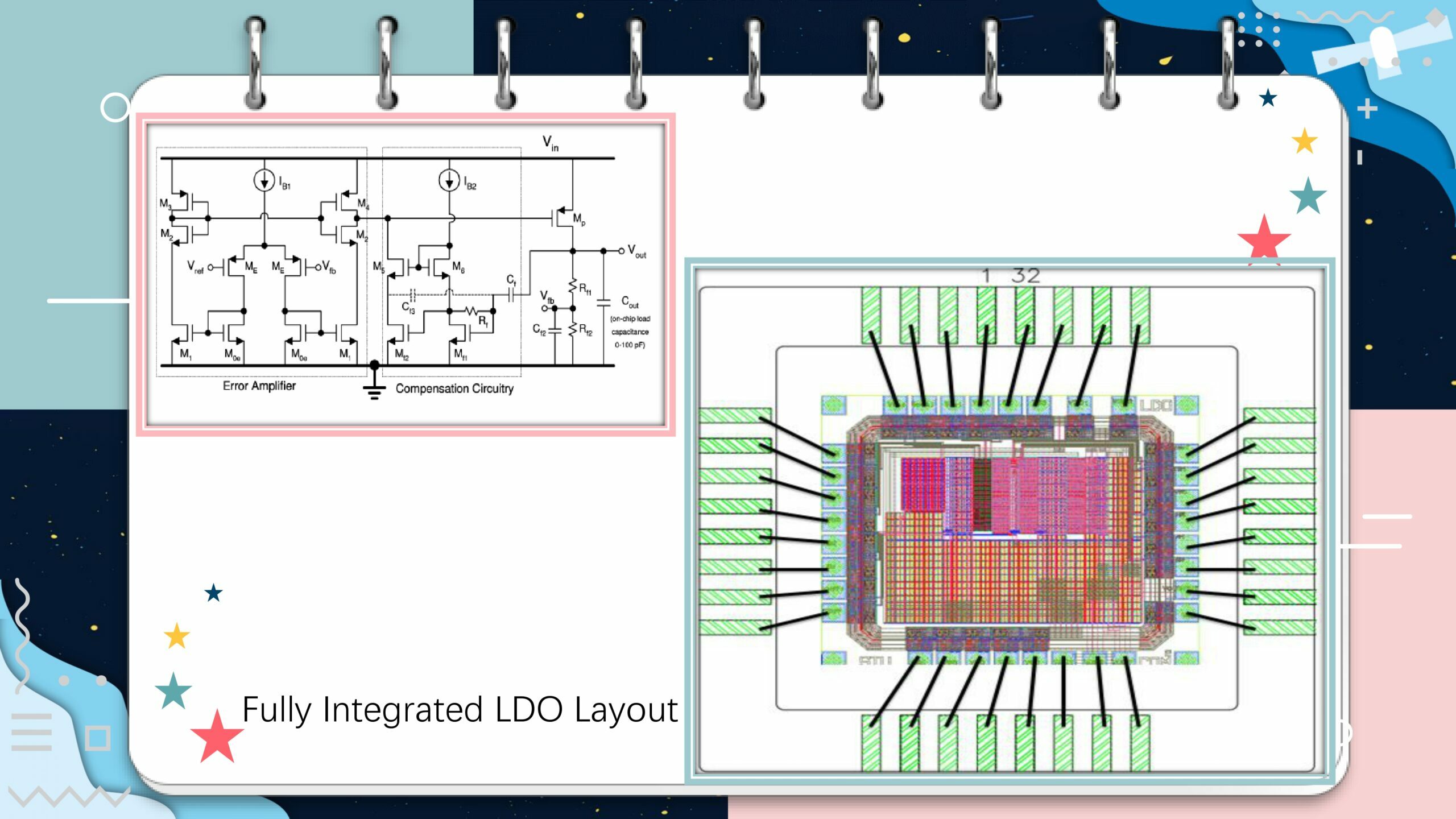
Task: Click the 'Error Amplifier' label in schematic
Action: 259,386
